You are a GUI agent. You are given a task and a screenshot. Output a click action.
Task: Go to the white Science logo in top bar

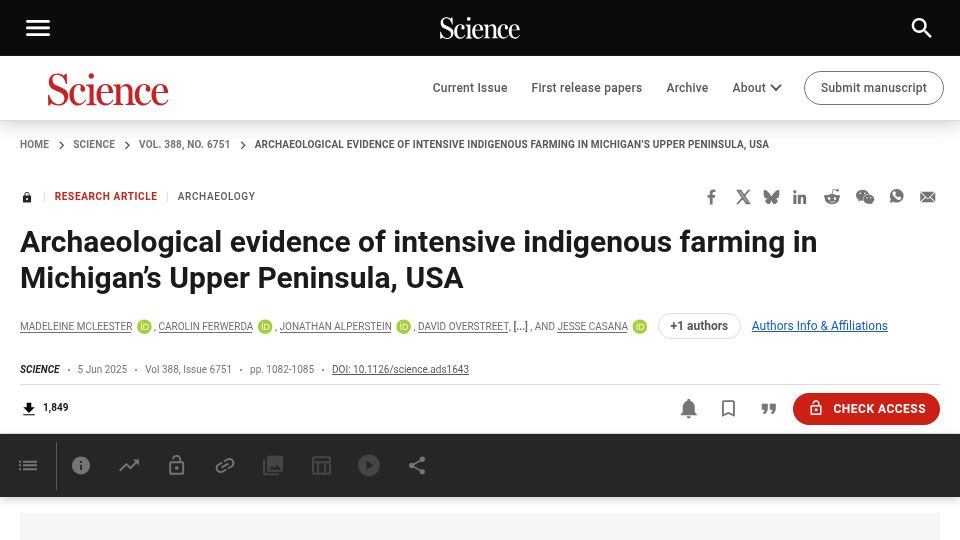coord(479,28)
